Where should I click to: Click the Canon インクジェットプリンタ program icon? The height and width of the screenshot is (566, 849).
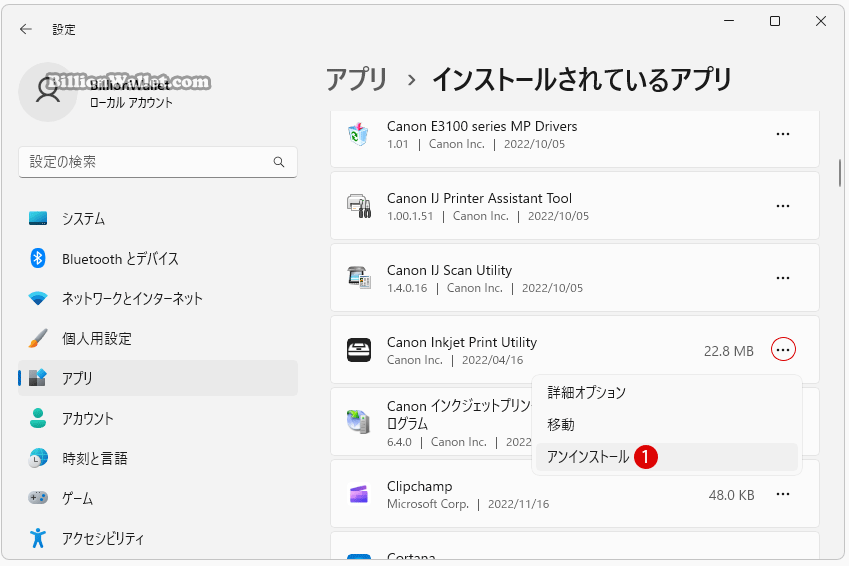[358, 421]
